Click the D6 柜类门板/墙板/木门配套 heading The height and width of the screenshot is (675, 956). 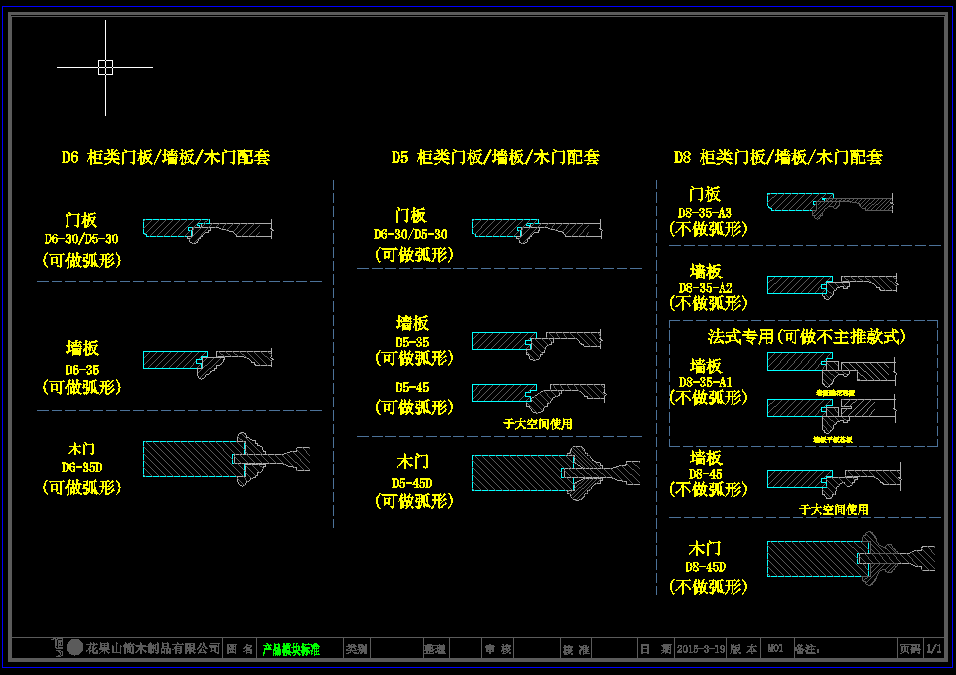[166, 157]
